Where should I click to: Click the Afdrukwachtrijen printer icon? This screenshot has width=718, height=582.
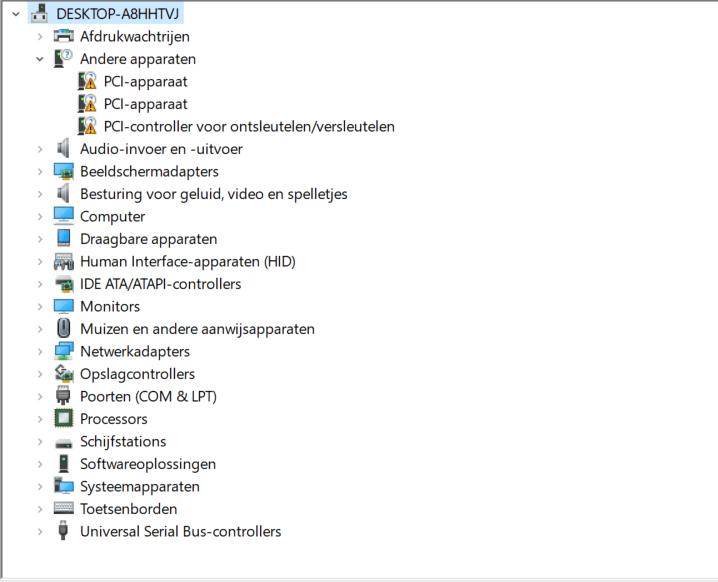(63, 36)
